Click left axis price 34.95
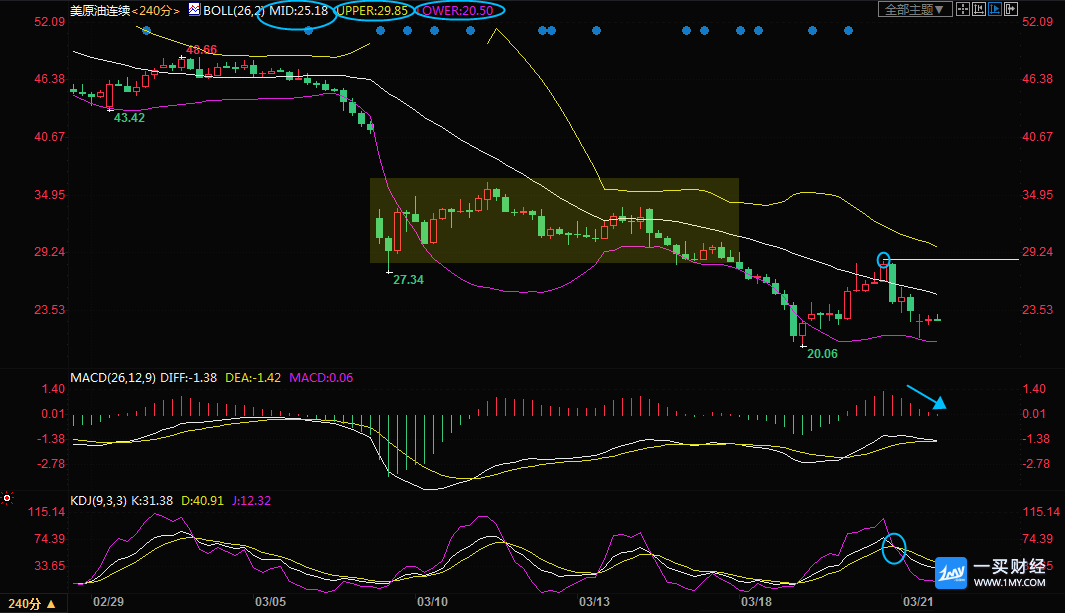Image resolution: width=1065 pixels, height=613 pixels. pyautogui.click(x=50, y=195)
